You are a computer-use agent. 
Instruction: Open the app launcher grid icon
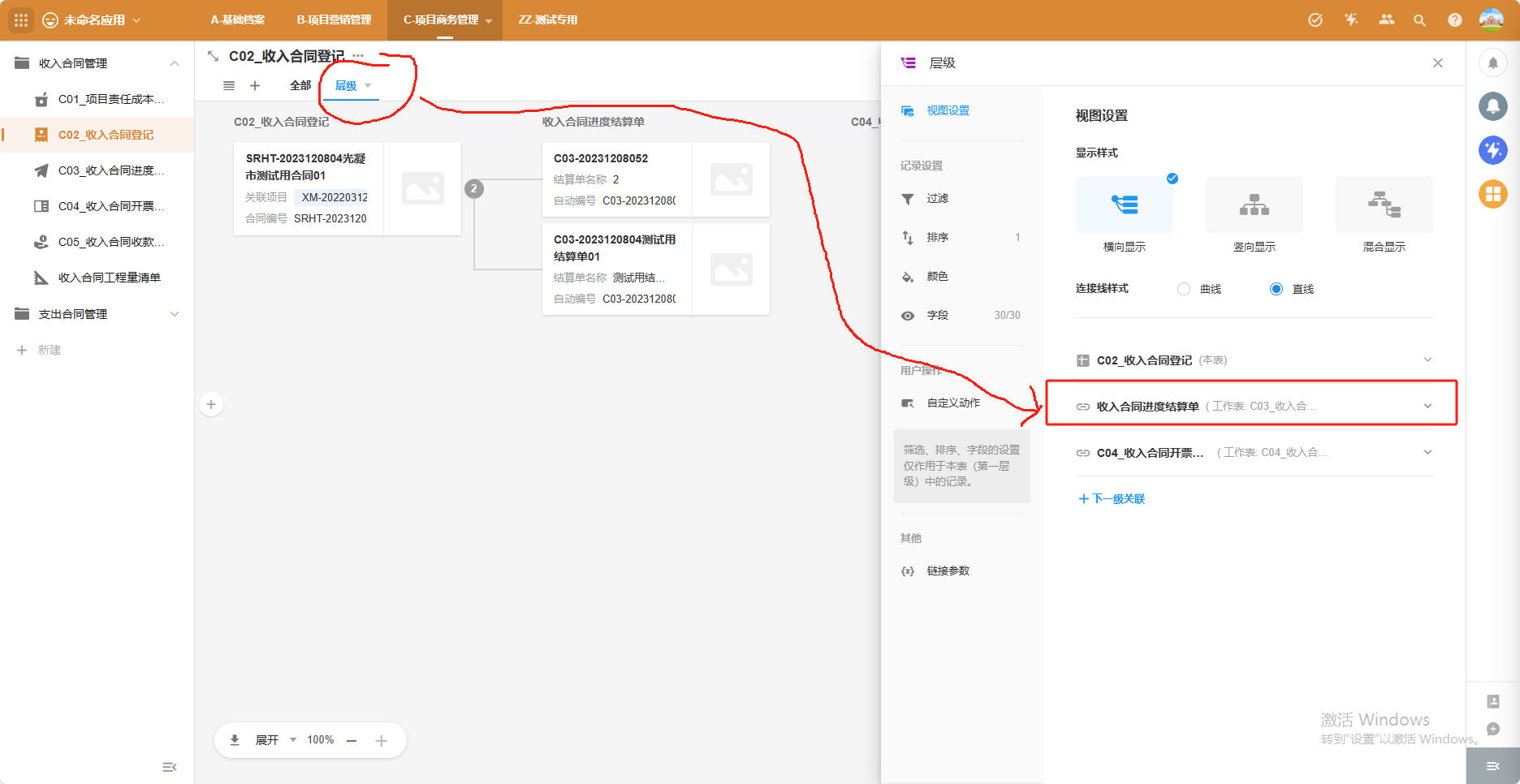click(x=21, y=20)
